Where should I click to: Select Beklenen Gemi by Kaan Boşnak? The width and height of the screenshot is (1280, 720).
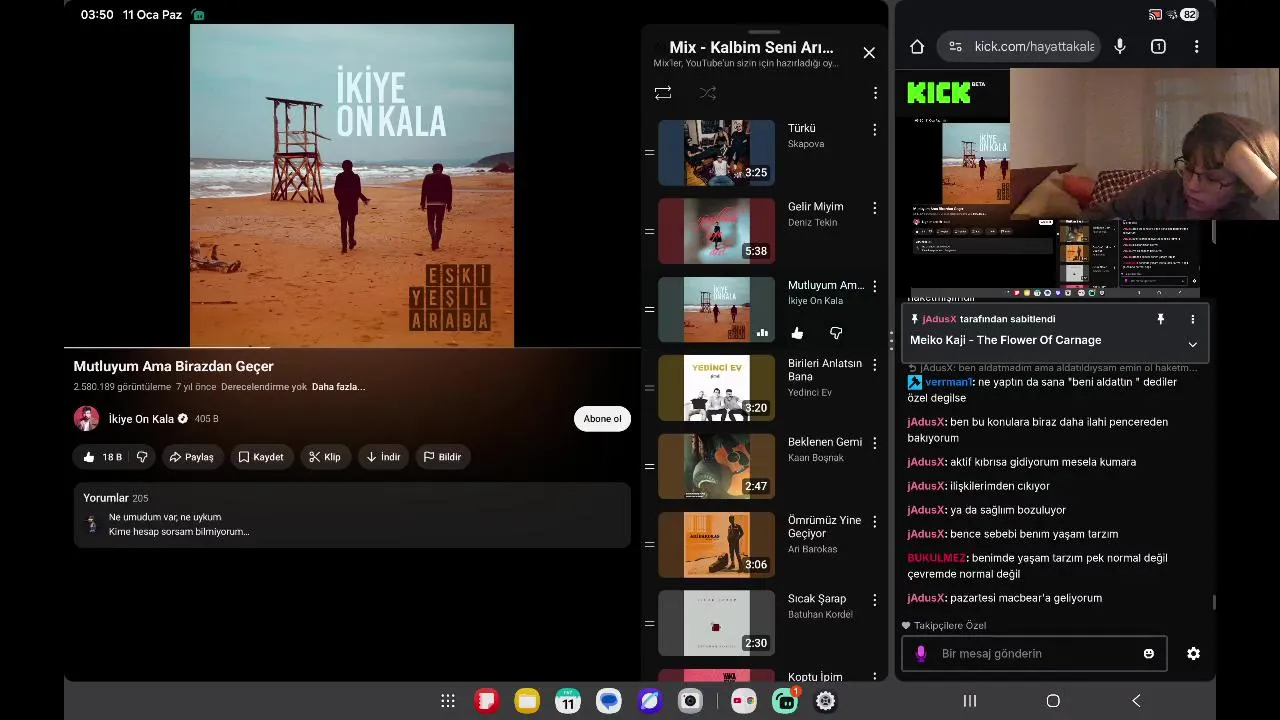[x=766, y=466]
